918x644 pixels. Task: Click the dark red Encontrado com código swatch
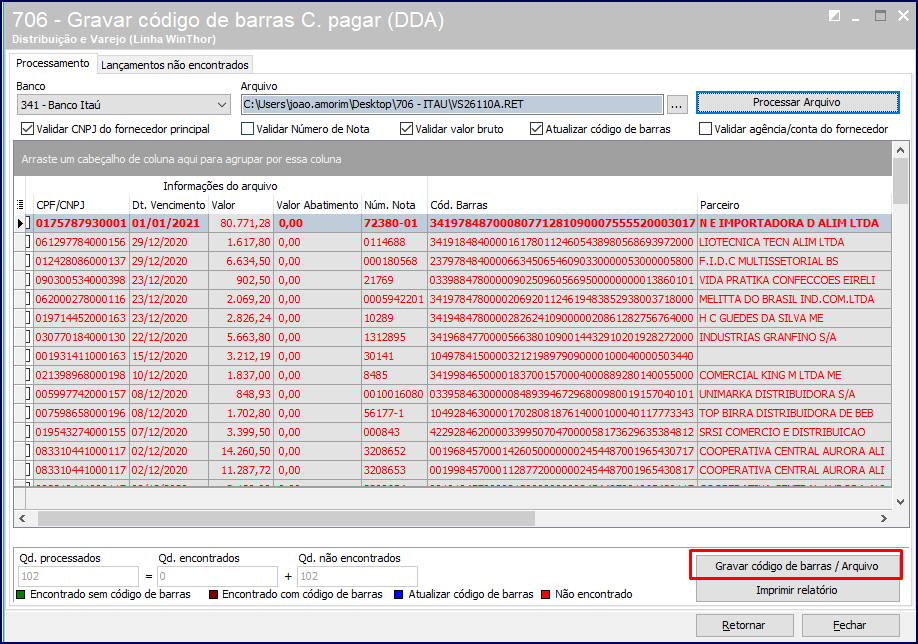point(214,594)
